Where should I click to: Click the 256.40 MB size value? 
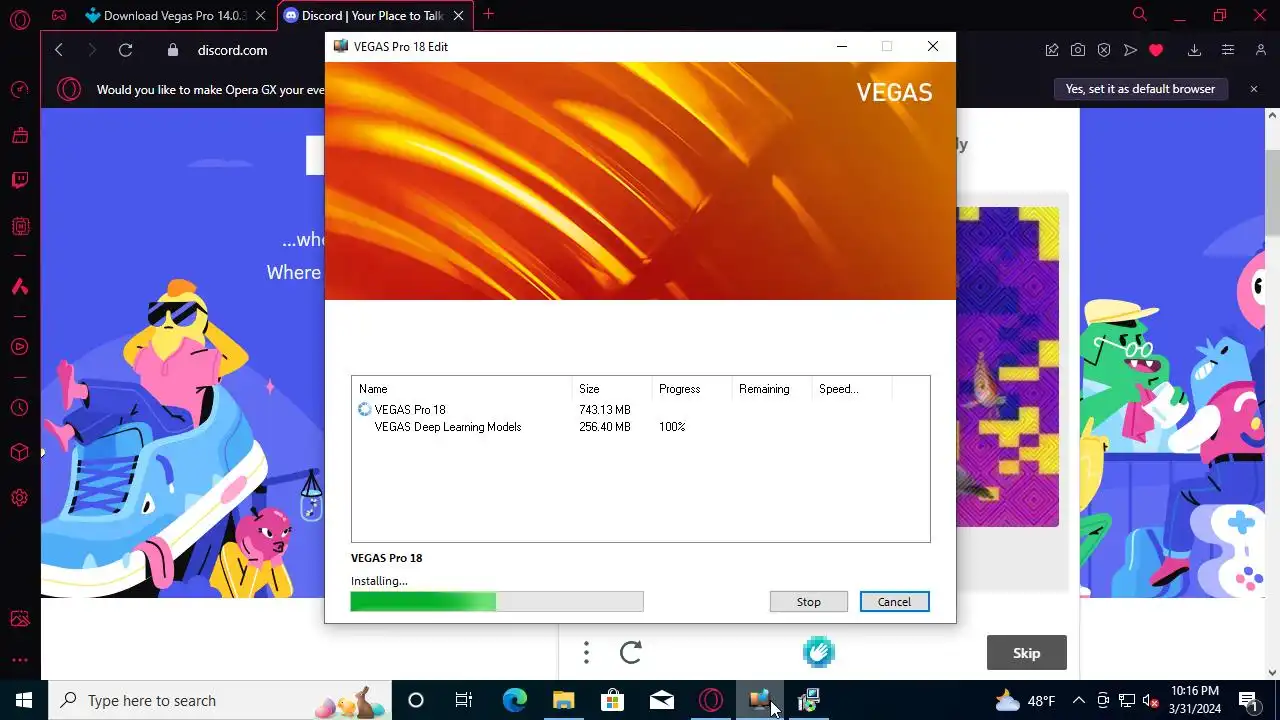604,427
